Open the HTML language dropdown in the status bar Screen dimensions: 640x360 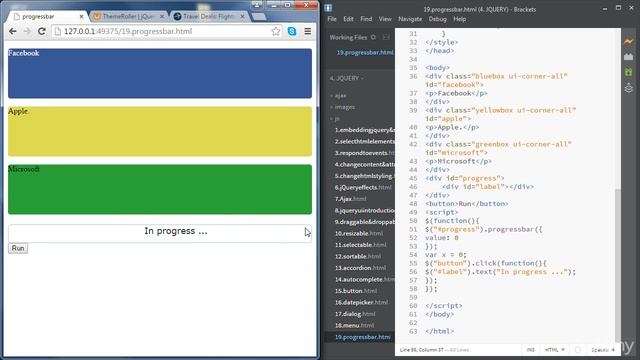coord(555,350)
